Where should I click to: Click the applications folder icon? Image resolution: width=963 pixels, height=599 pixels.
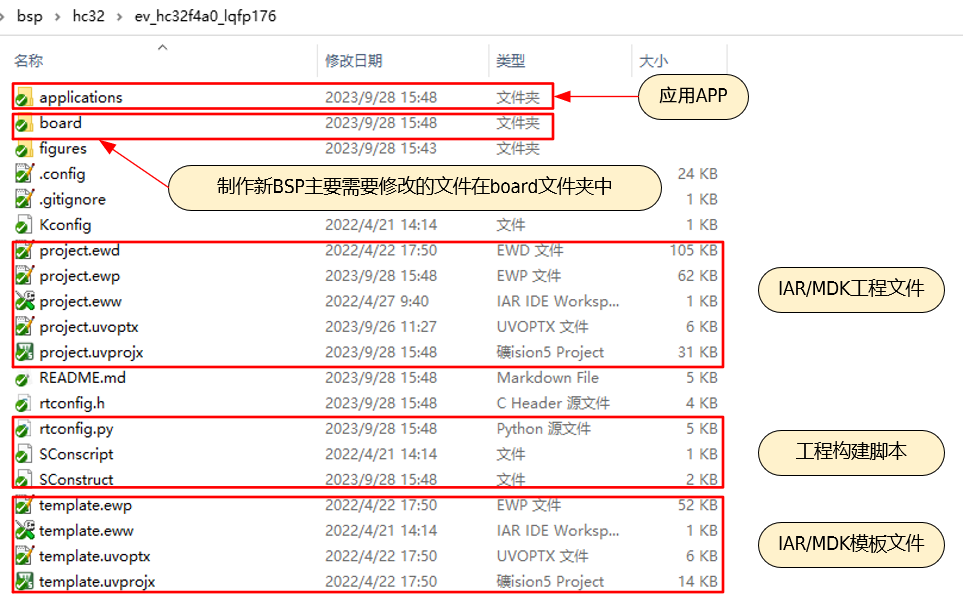point(25,97)
